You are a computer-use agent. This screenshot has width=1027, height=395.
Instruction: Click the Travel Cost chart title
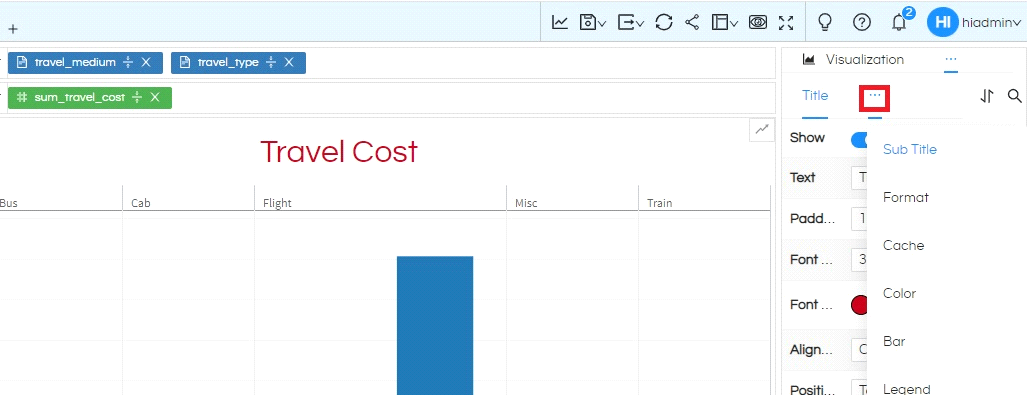339,152
